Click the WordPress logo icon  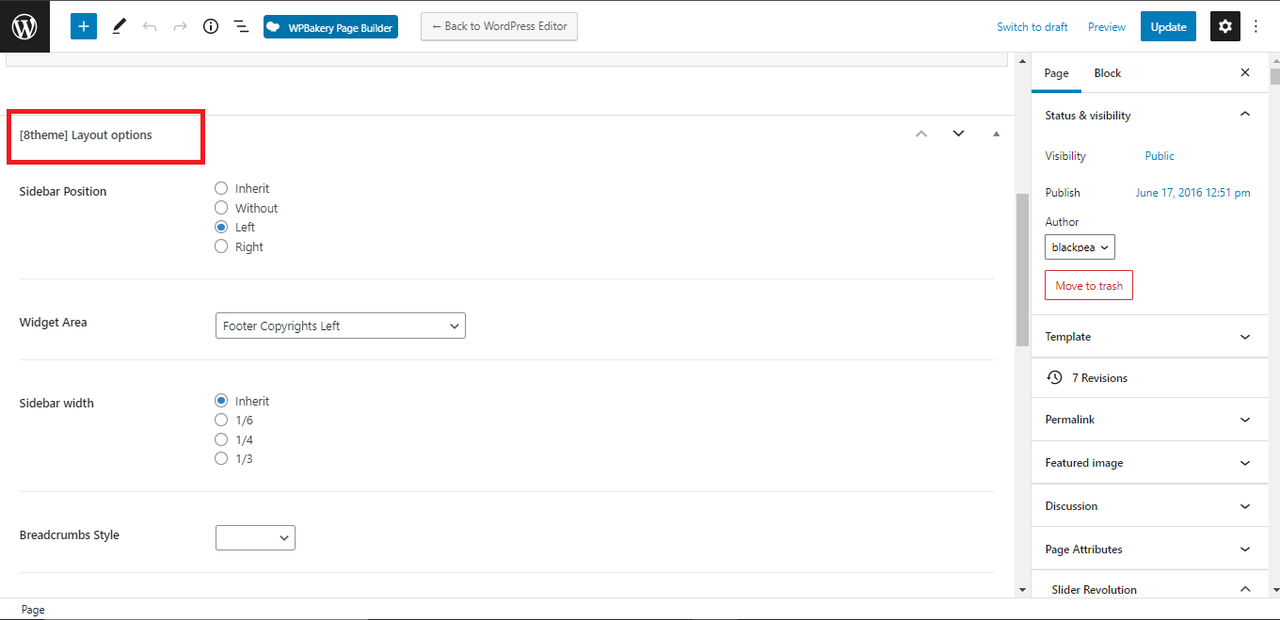click(25, 26)
